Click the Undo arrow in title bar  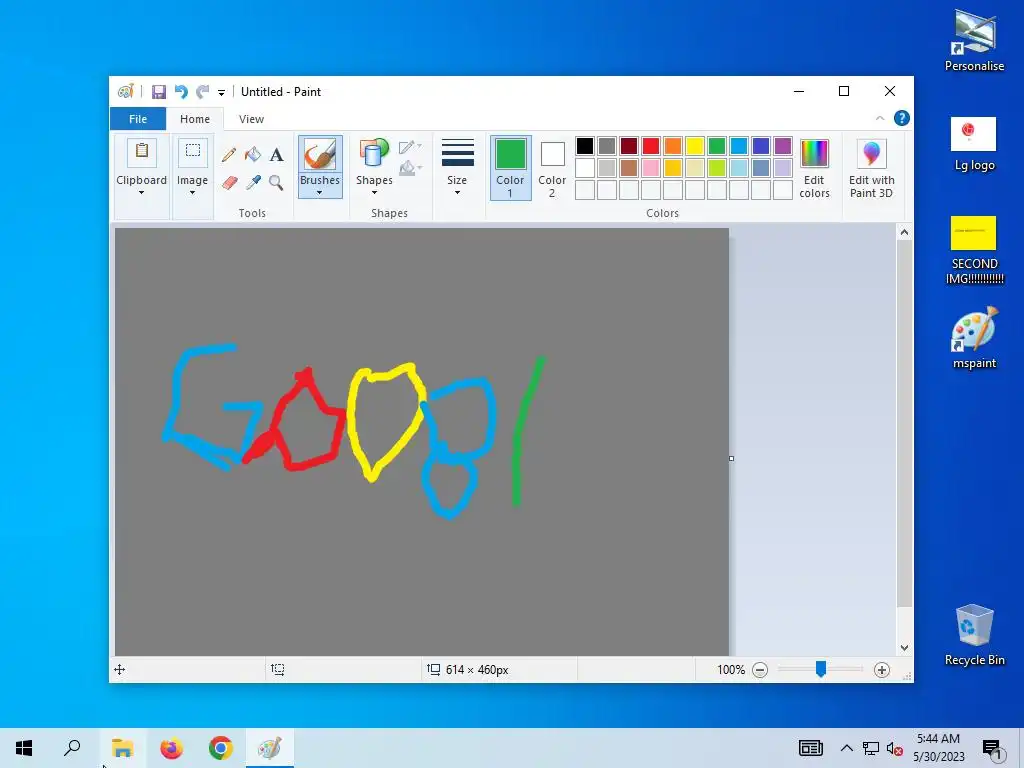pos(181,92)
